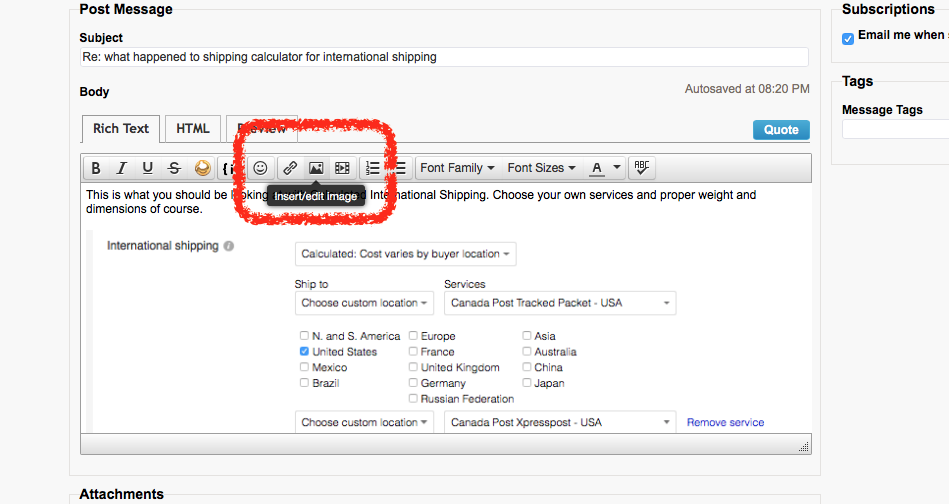Click in the Subject text field
Viewport: 949px width, 504px height.
pyautogui.click(x=444, y=57)
